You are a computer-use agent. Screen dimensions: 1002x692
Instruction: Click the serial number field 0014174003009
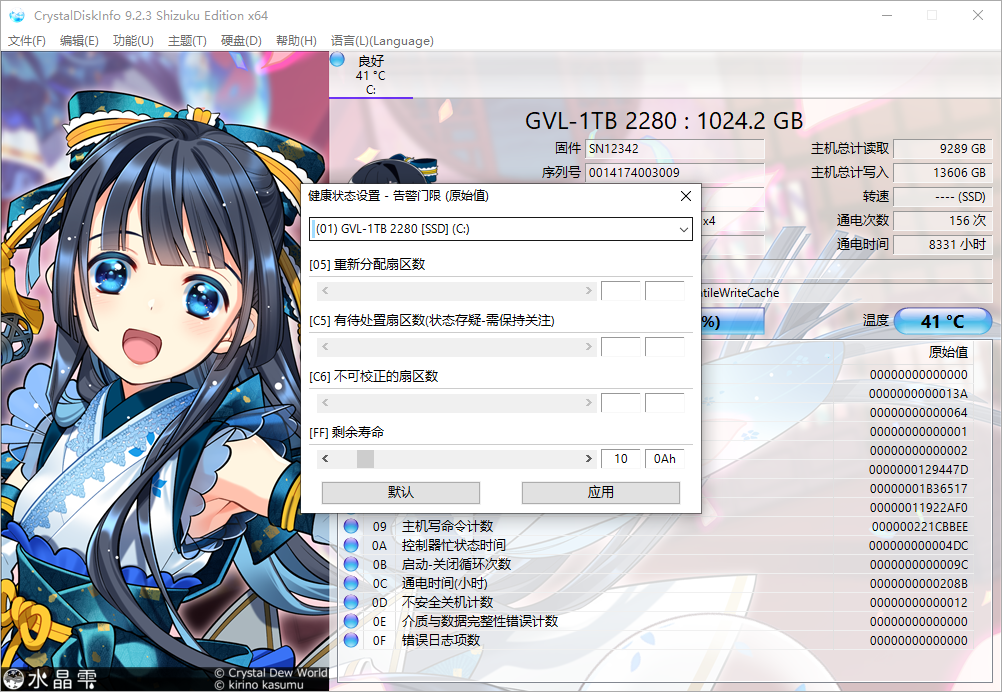pyautogui.click(x=675, y=173)
